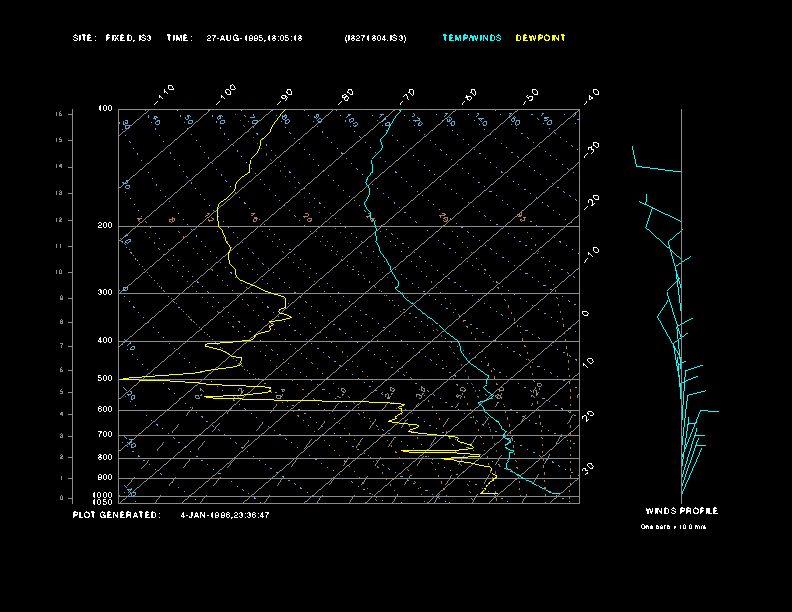This screenshot has height=612, width=792.
Task: Click the TEMP/WINDS legend label
Action: [x=472, y=38]
